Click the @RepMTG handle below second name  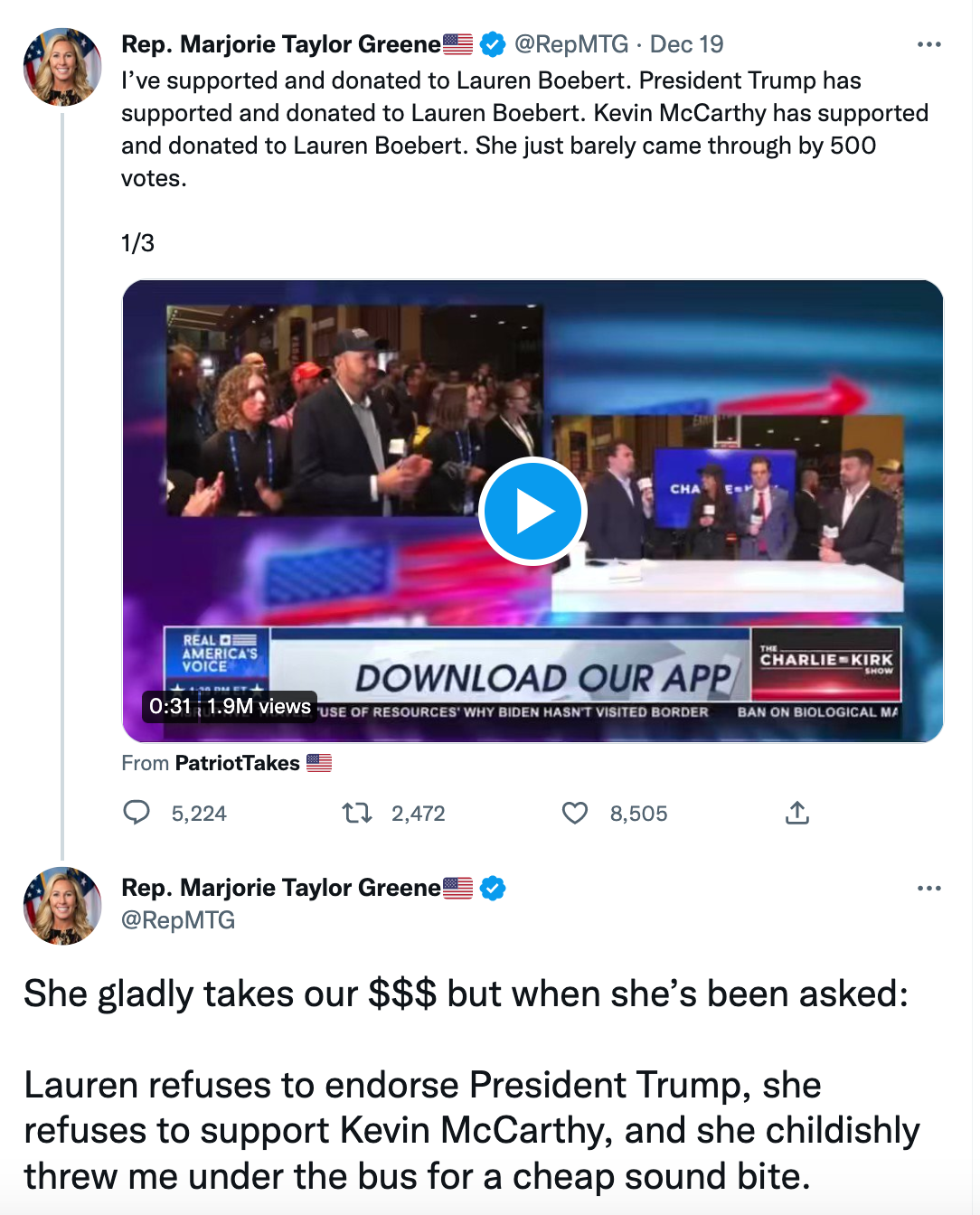[x=178, y=920]
